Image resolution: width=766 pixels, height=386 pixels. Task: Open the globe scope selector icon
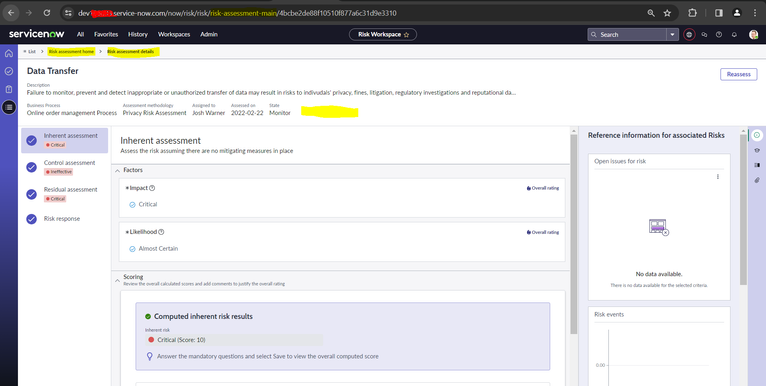pyautogui.click(x=689, y=35)
